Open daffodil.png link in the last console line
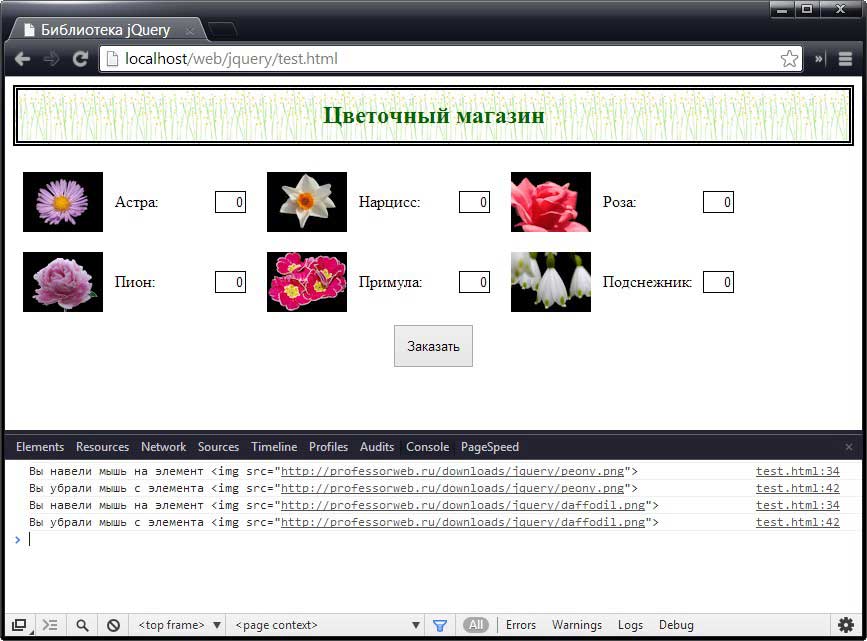 pyautogui.click(x=463, y=523)
